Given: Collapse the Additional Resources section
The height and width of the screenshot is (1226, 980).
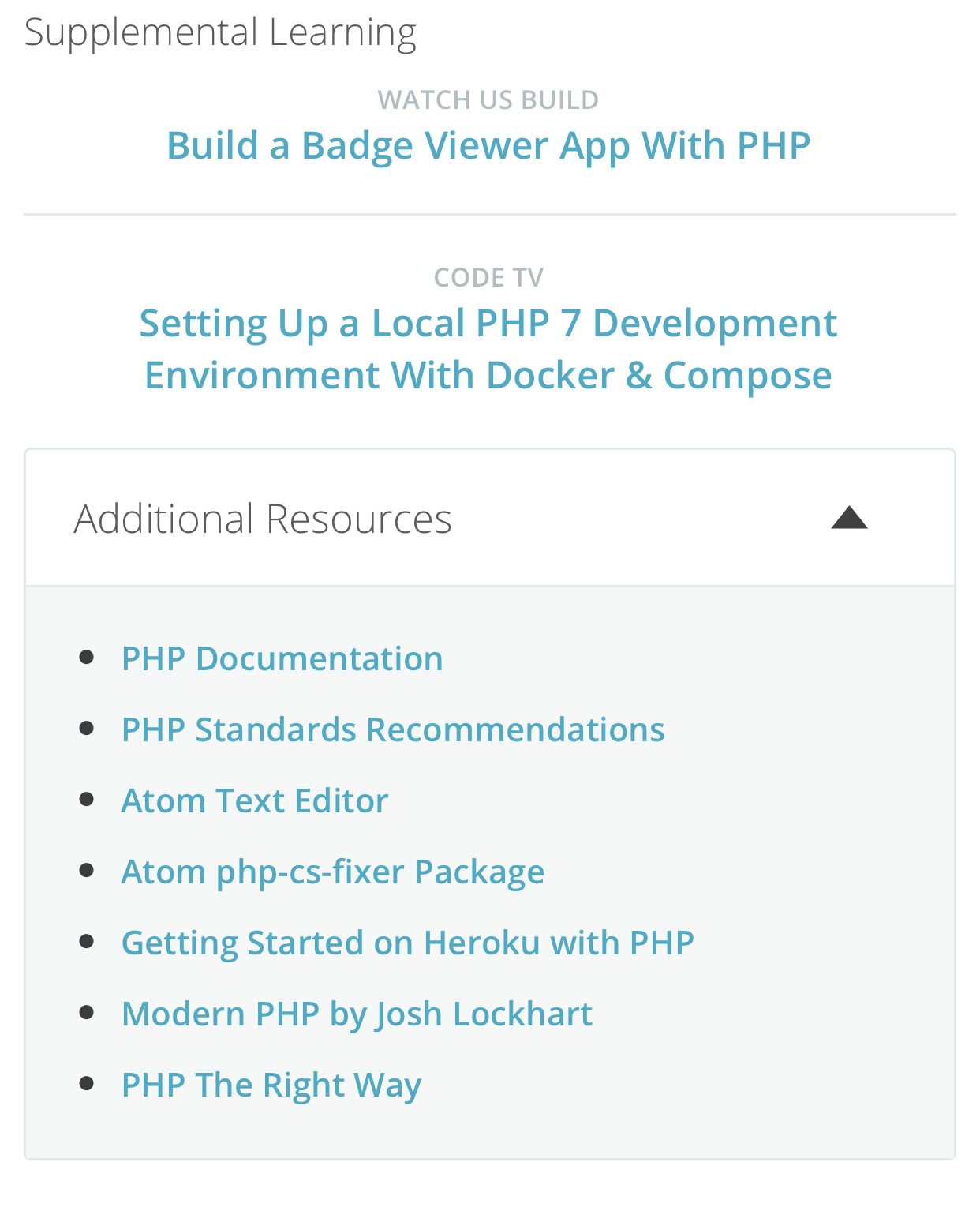Looking at the screenshot, I should (x=850, y=519).
